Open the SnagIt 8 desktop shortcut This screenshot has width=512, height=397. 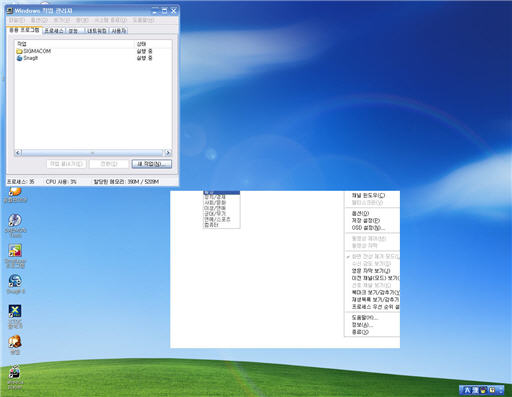pyautogui.click(x=15, y=284)
